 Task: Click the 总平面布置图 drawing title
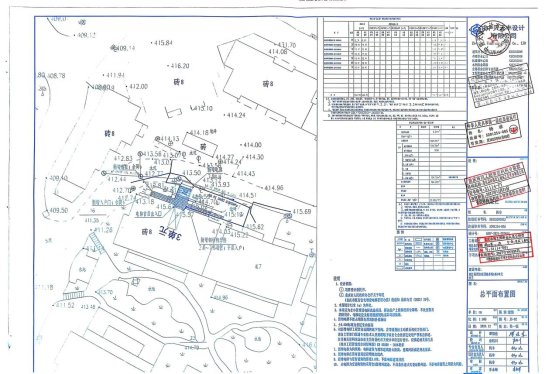497,294
